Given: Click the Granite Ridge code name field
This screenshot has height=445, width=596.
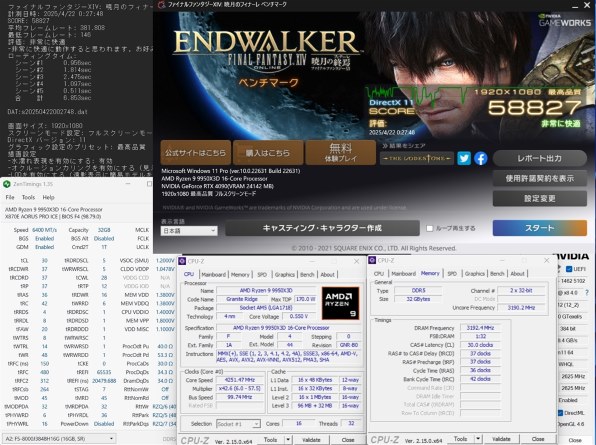Looking at the screenshot, I should 242,299.
